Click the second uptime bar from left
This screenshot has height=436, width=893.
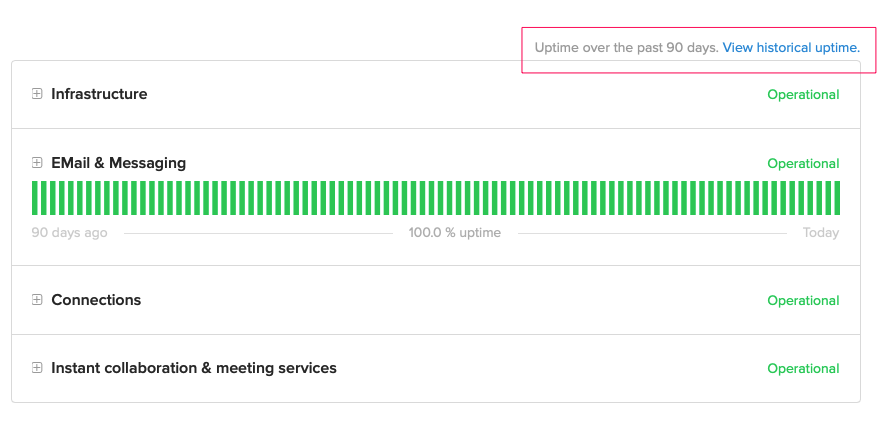point(44,198)
